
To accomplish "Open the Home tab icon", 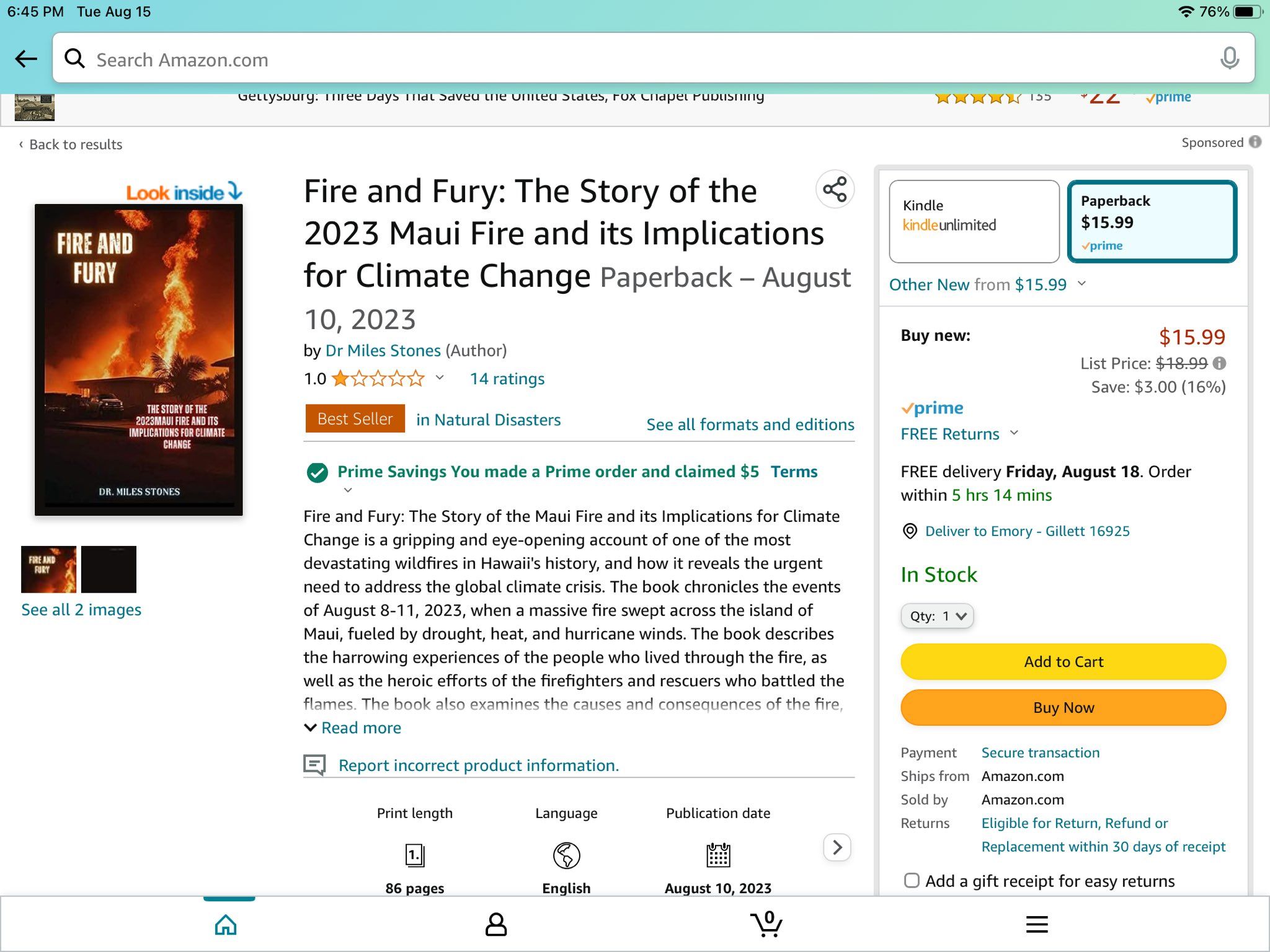I will coord(226,924).
